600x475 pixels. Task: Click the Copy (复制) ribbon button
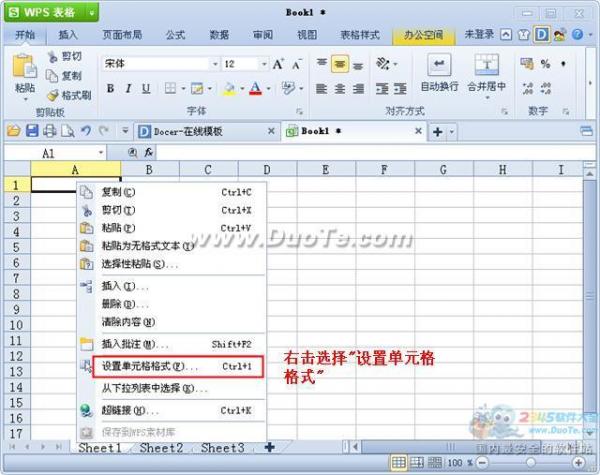64,76
